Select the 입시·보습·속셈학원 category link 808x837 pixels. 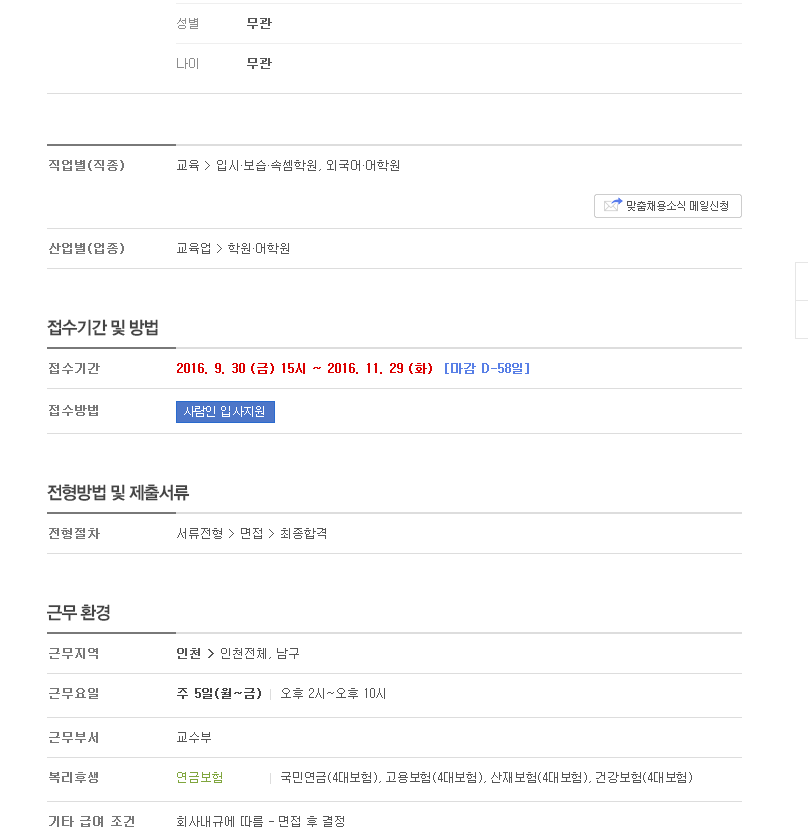click(x=266, y=165)
